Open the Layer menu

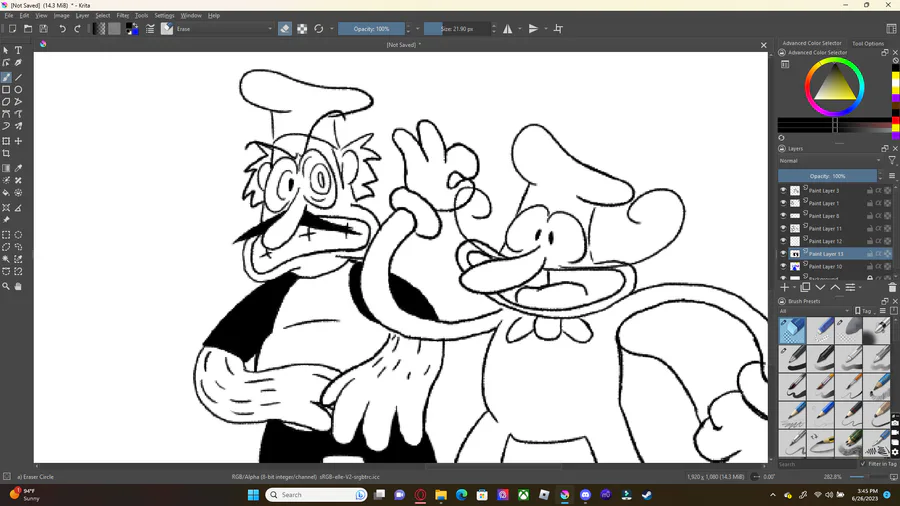click(x=82, y=15)
